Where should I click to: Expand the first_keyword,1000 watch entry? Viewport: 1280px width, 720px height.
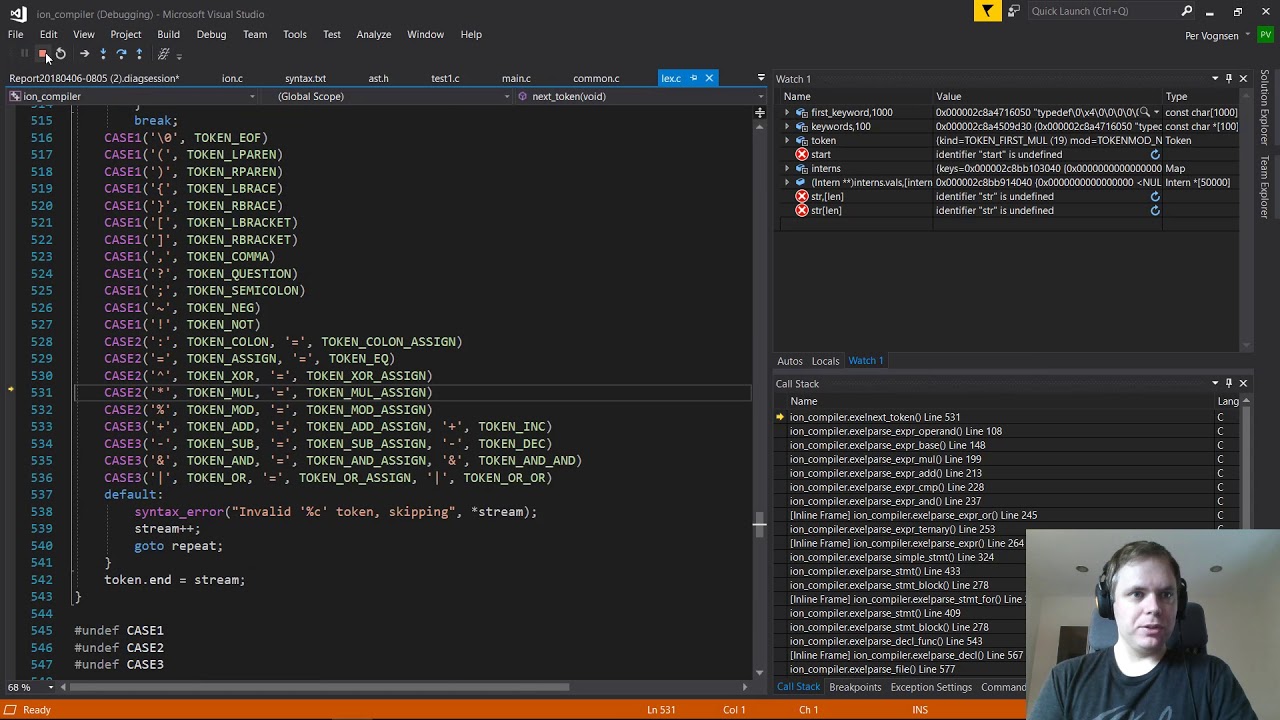click(x=787, y=113)
